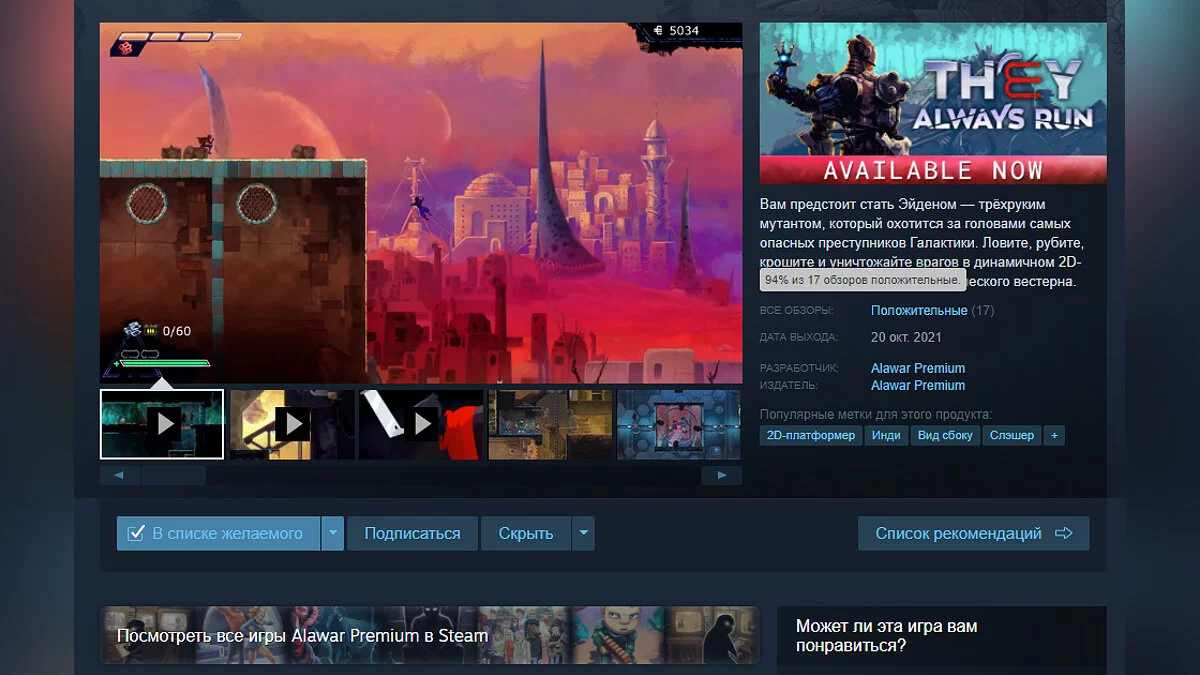Viewport: 1200px width, 675px height.
Task: Click the They Always Run header image
Action: 933,103
